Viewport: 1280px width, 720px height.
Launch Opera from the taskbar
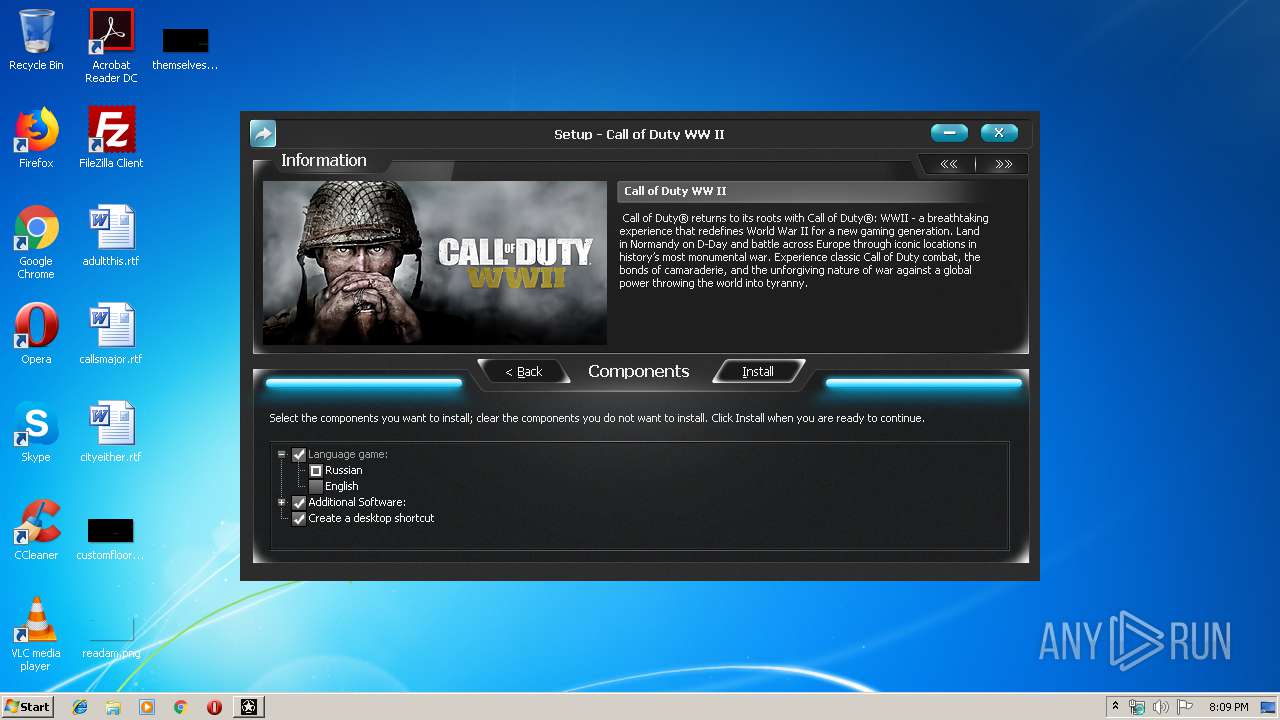[214, 707]
